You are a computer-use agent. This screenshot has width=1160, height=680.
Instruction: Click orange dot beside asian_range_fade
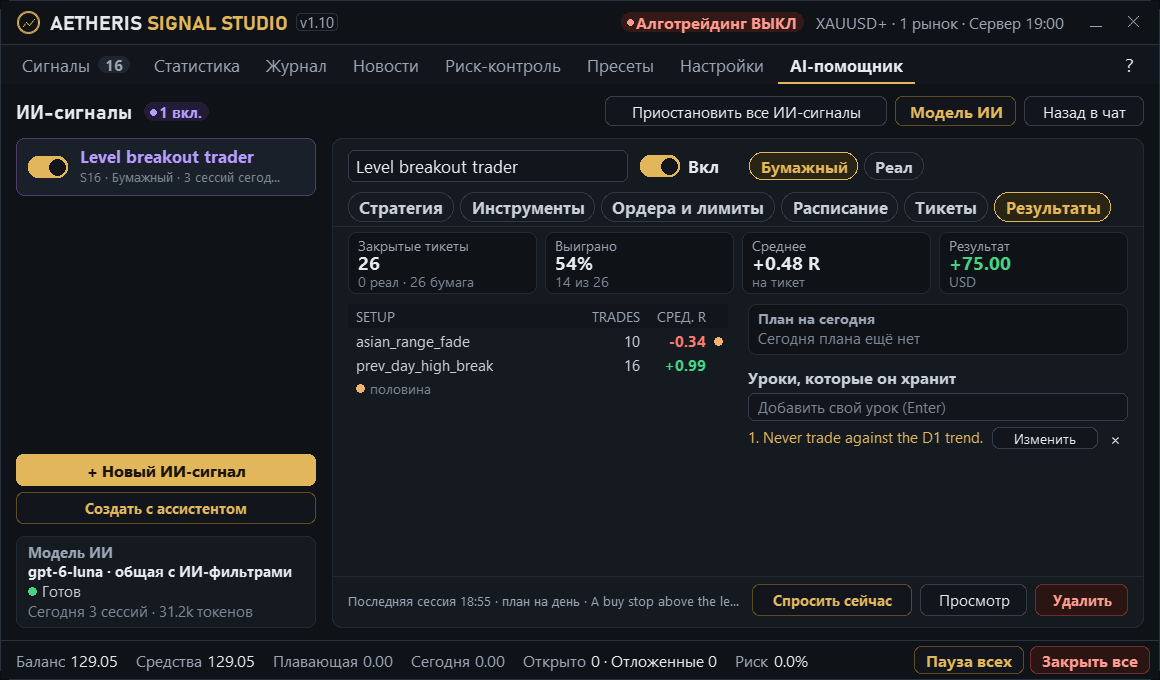point(718,342)
